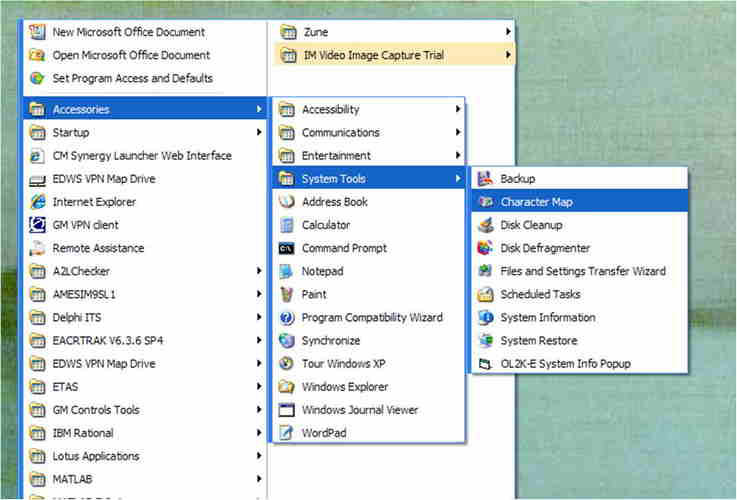This screenshot has height=500, width=737.
Task: Launch Windows Explorer from Accessories
Action: (345, 387)
